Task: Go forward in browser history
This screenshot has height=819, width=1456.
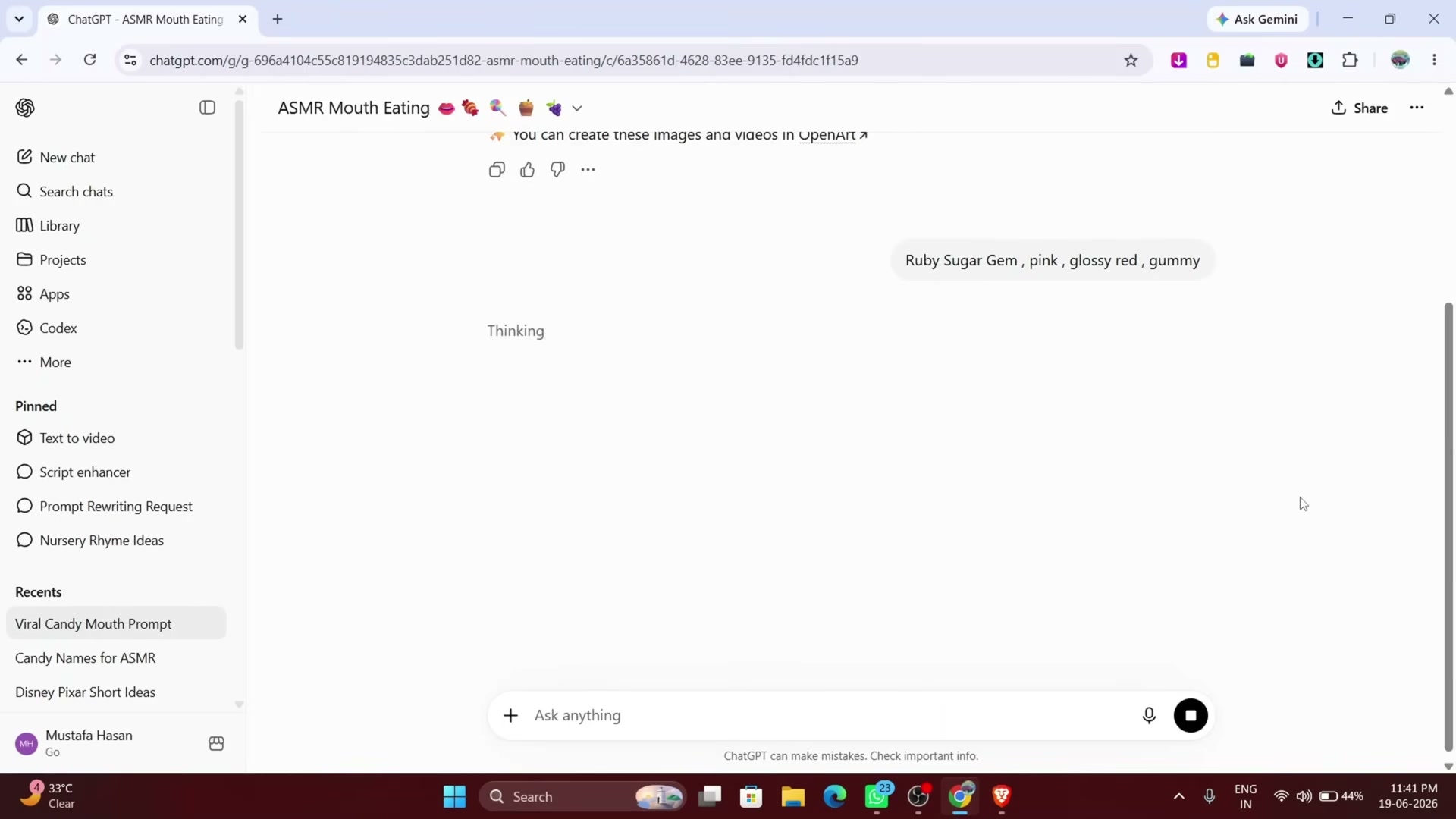Action: pos(55,60)
